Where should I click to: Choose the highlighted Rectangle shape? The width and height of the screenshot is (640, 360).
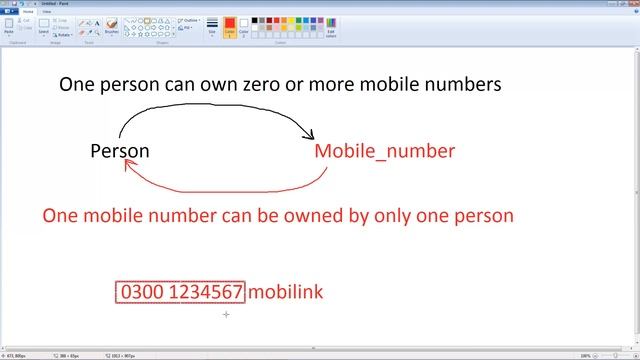[147, 21]
